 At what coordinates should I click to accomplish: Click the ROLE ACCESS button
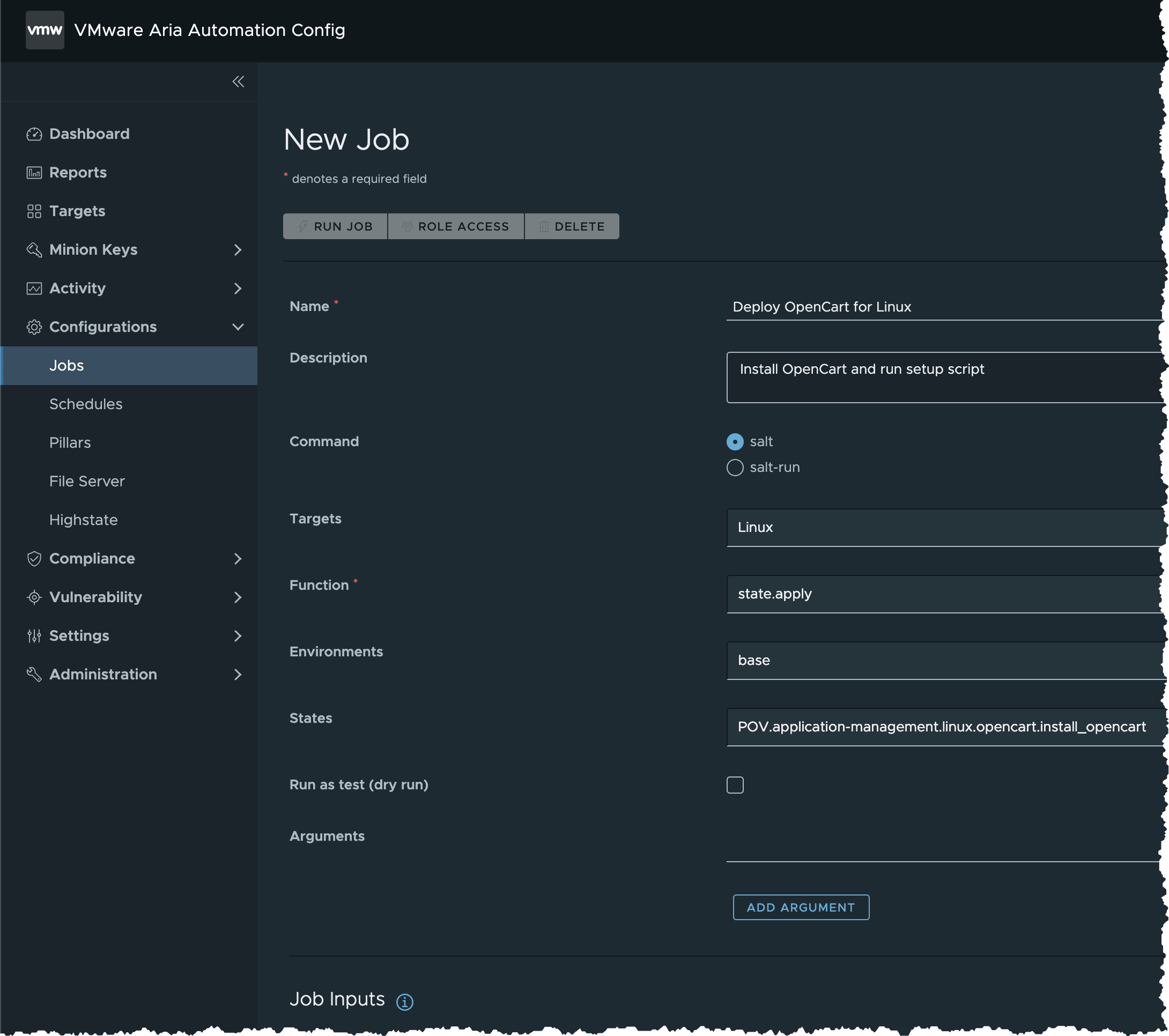point(456,226)
